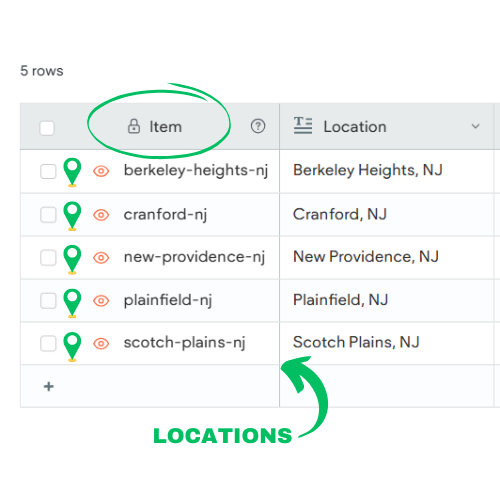Image resolution: width=500 pixels, height=500 pixels.
Task: Open the new-providence-nj item
Action: (194, 257)
